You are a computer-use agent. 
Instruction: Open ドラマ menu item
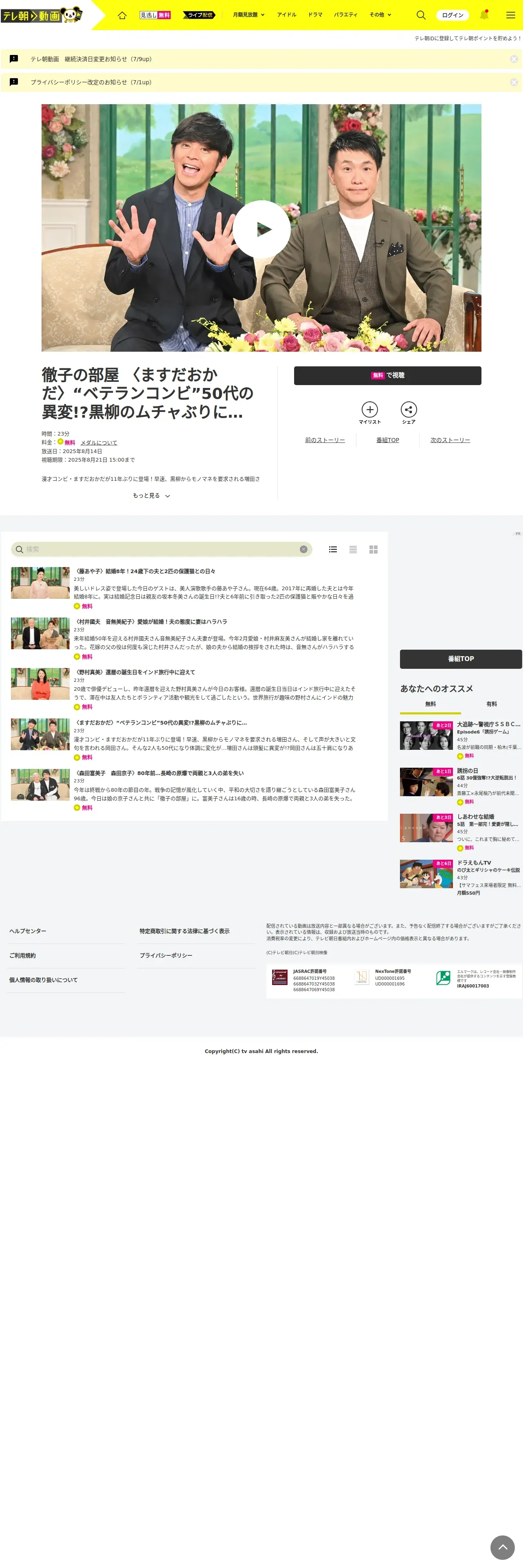click(x=315, y=15)
